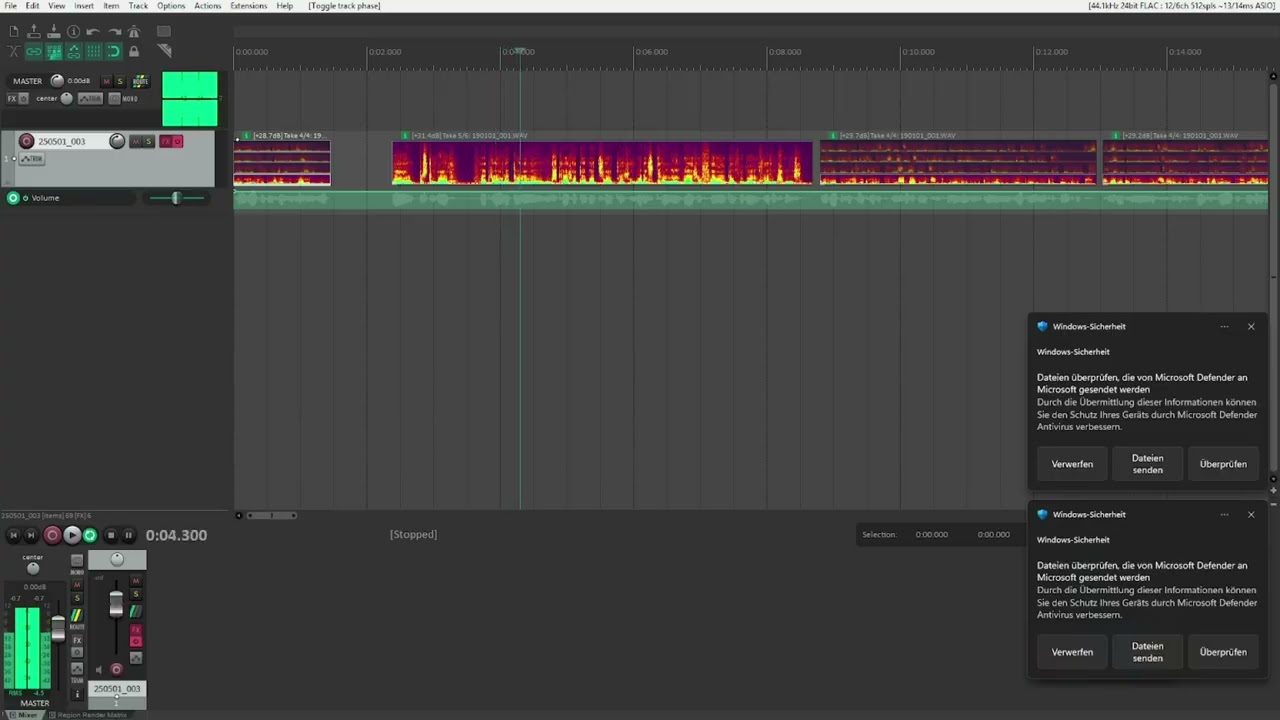1280x720 pixels.
Task: Click the Open Project upload-arrow icon
Action: (34, 32)
